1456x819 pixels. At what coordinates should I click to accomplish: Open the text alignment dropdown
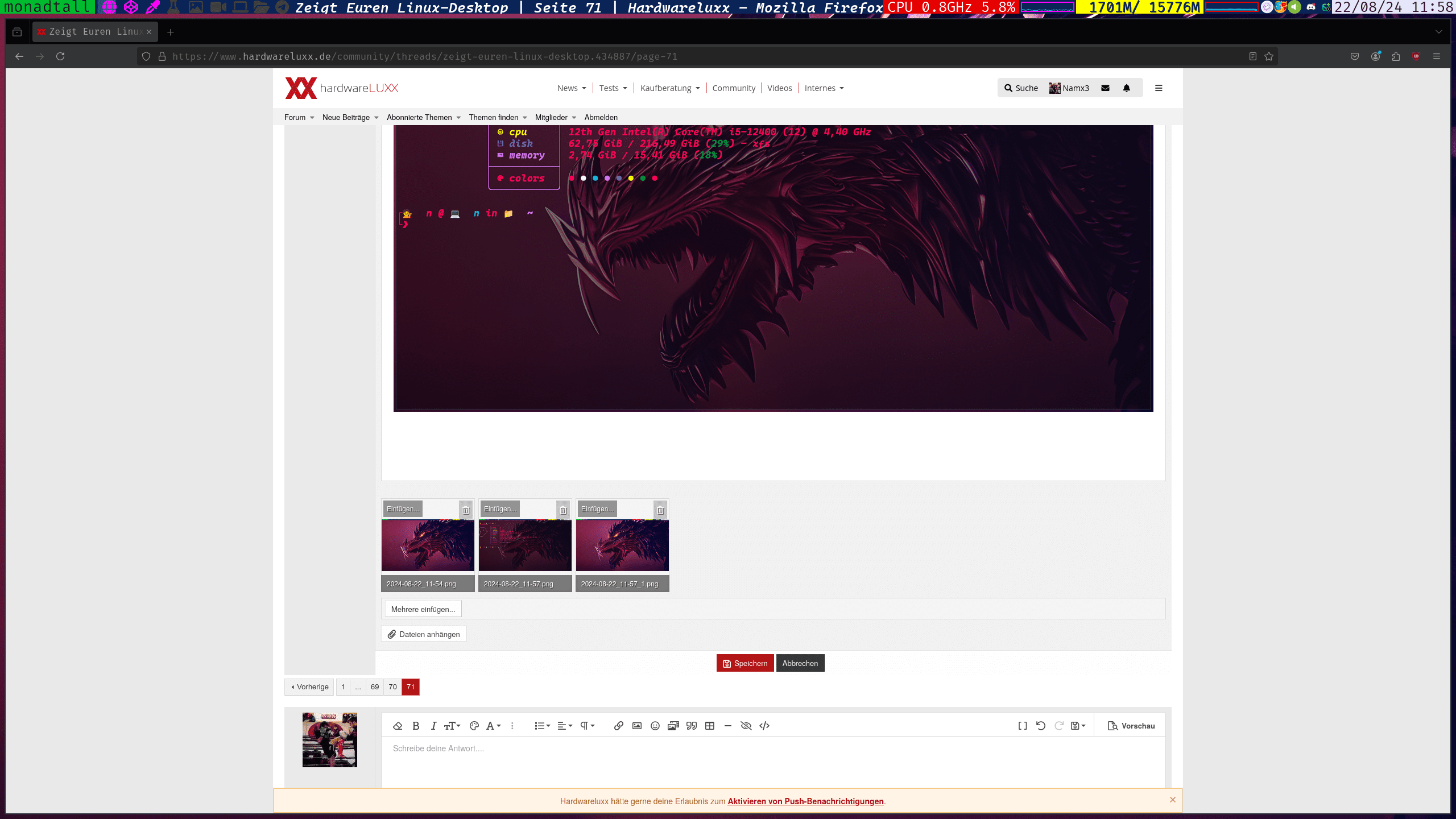(565, 726)
